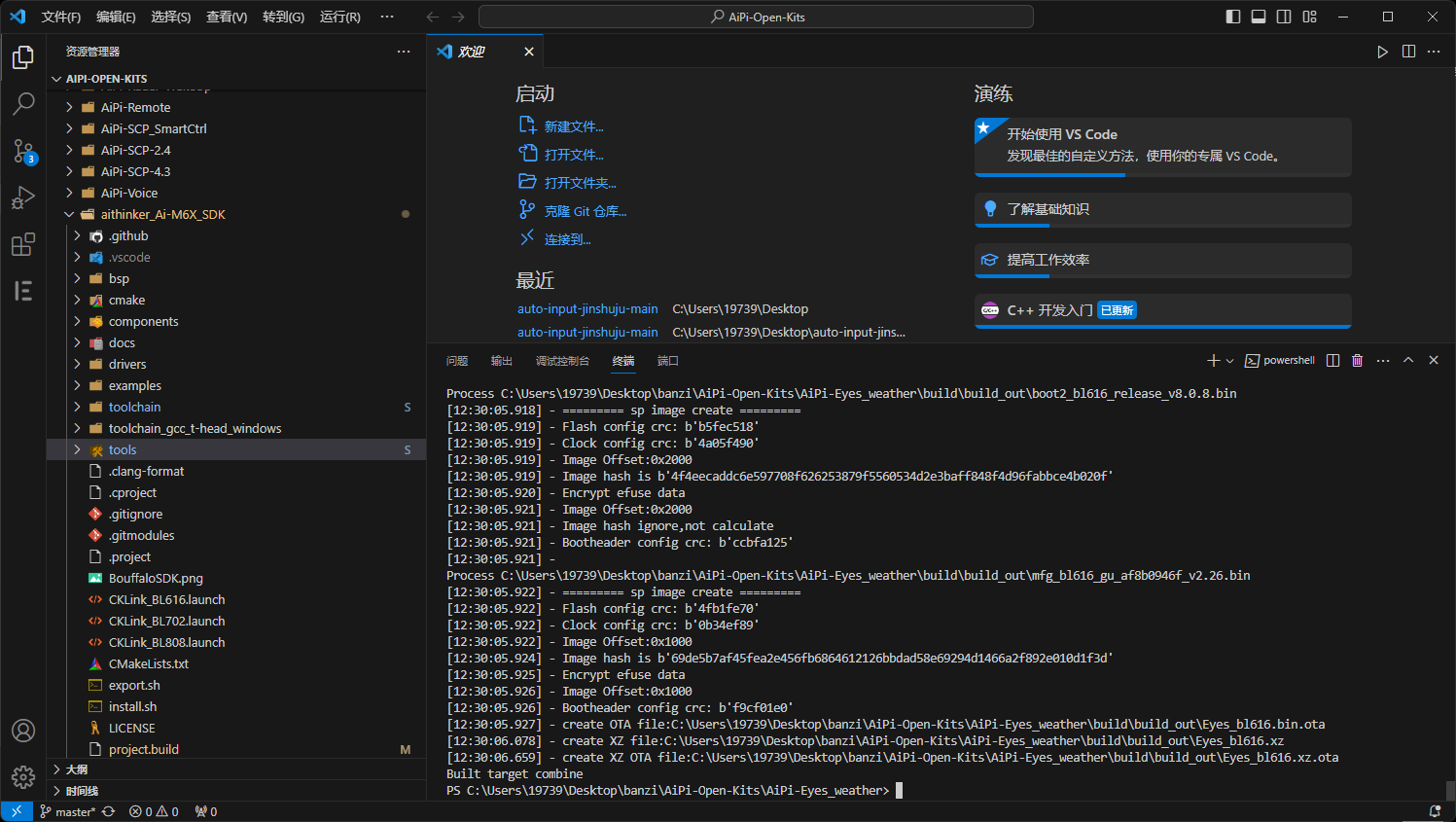This screenshot has width=1456, height=822.
Task: Switch to the 输出 panel tab
Action: pyautogui.click(x=502, y=361)
